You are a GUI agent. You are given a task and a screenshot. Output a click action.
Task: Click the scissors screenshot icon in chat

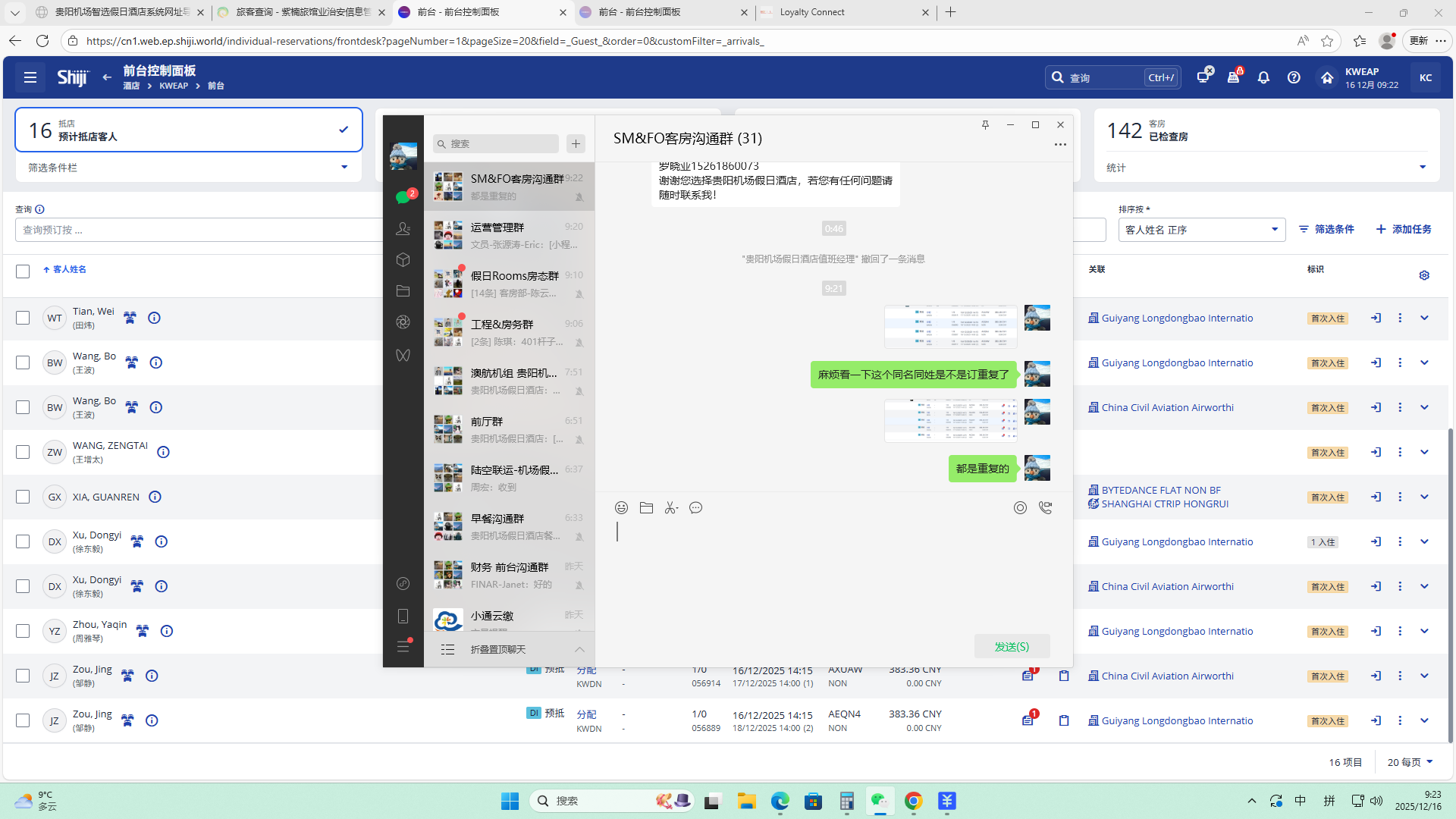pyautogui.click(x=670, y=508)
